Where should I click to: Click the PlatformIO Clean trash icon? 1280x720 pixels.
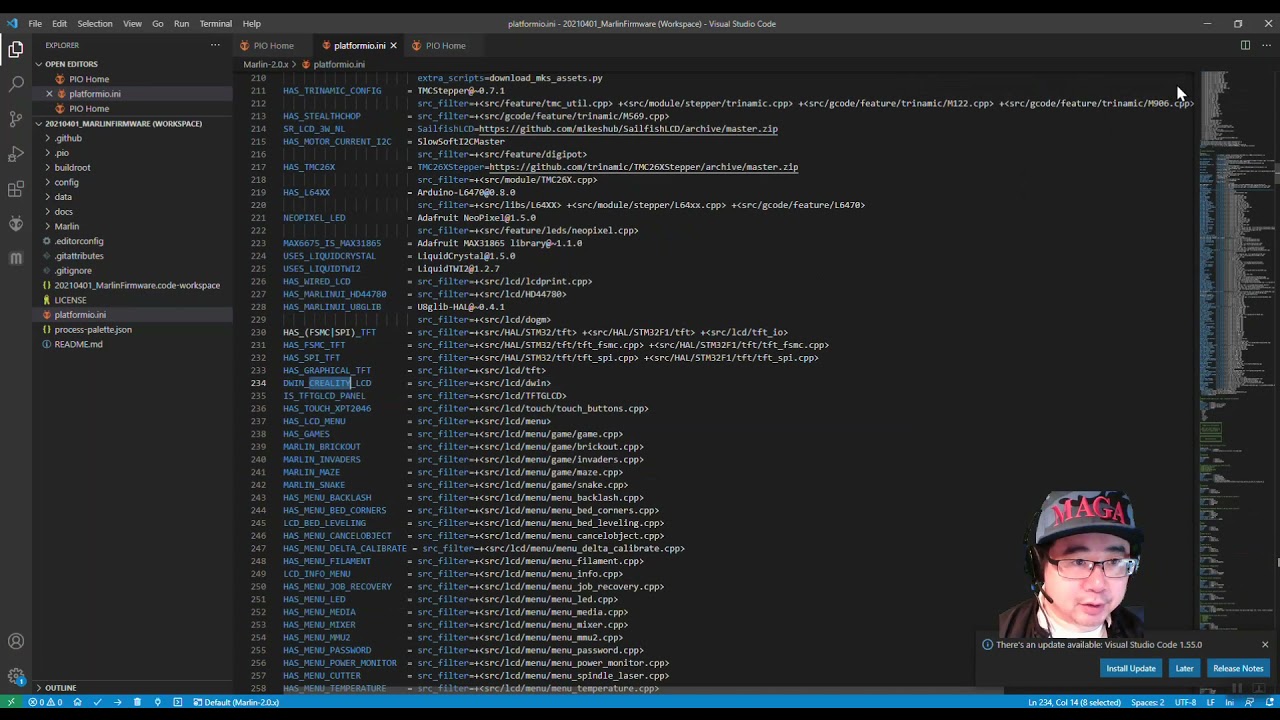pyautogui.click(x=137, y=702)
